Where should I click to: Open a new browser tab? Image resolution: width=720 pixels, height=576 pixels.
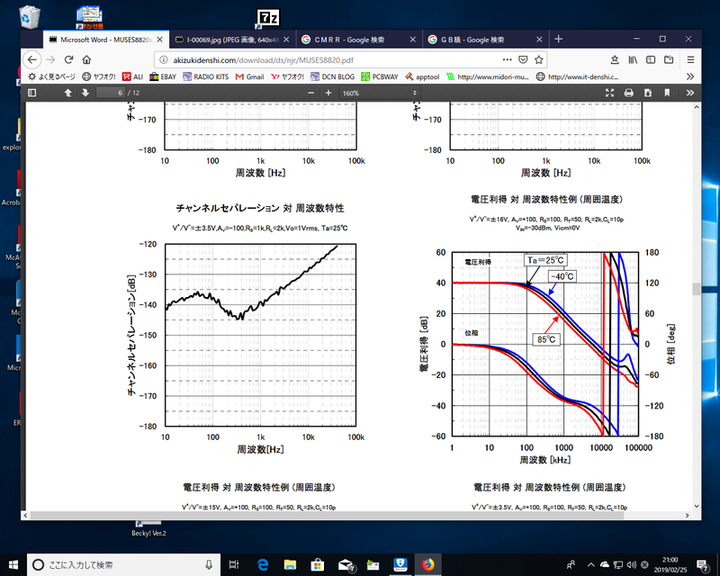click(x=558, y=39)
